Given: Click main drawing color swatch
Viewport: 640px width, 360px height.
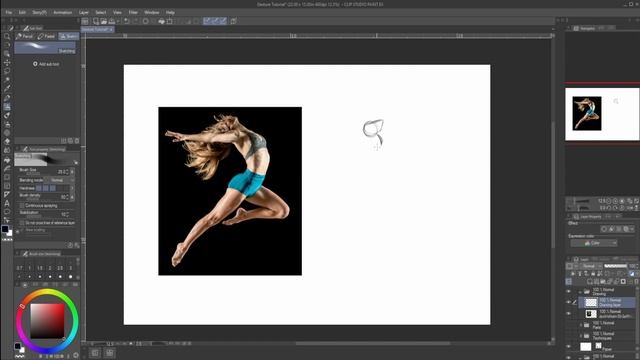Looking at the screenshot, I should [x=5, y=229].
